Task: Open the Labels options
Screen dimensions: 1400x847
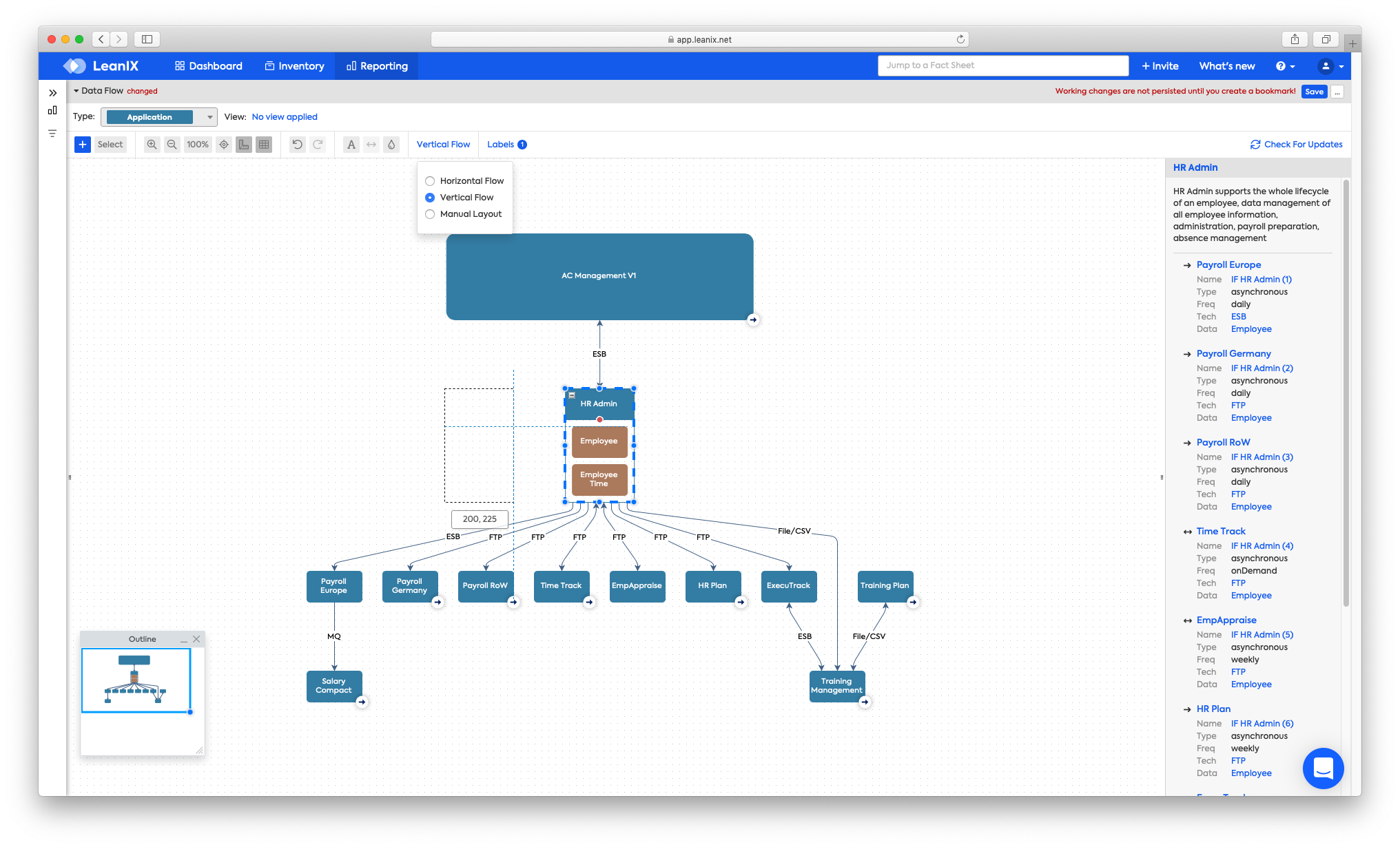Action: point(506,145)
